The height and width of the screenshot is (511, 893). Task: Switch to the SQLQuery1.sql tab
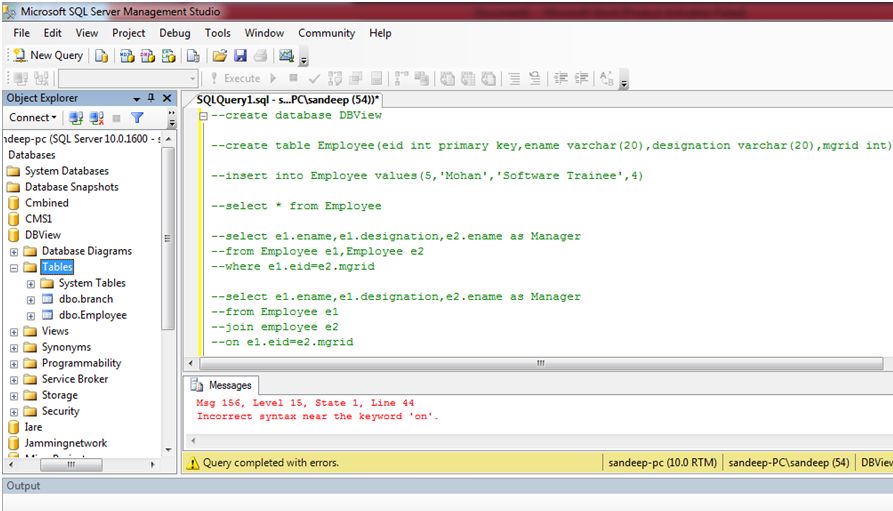coord(288,100)
